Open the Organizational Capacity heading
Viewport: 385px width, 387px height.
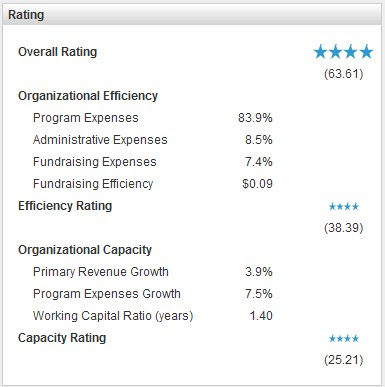(x=85, y=250)
